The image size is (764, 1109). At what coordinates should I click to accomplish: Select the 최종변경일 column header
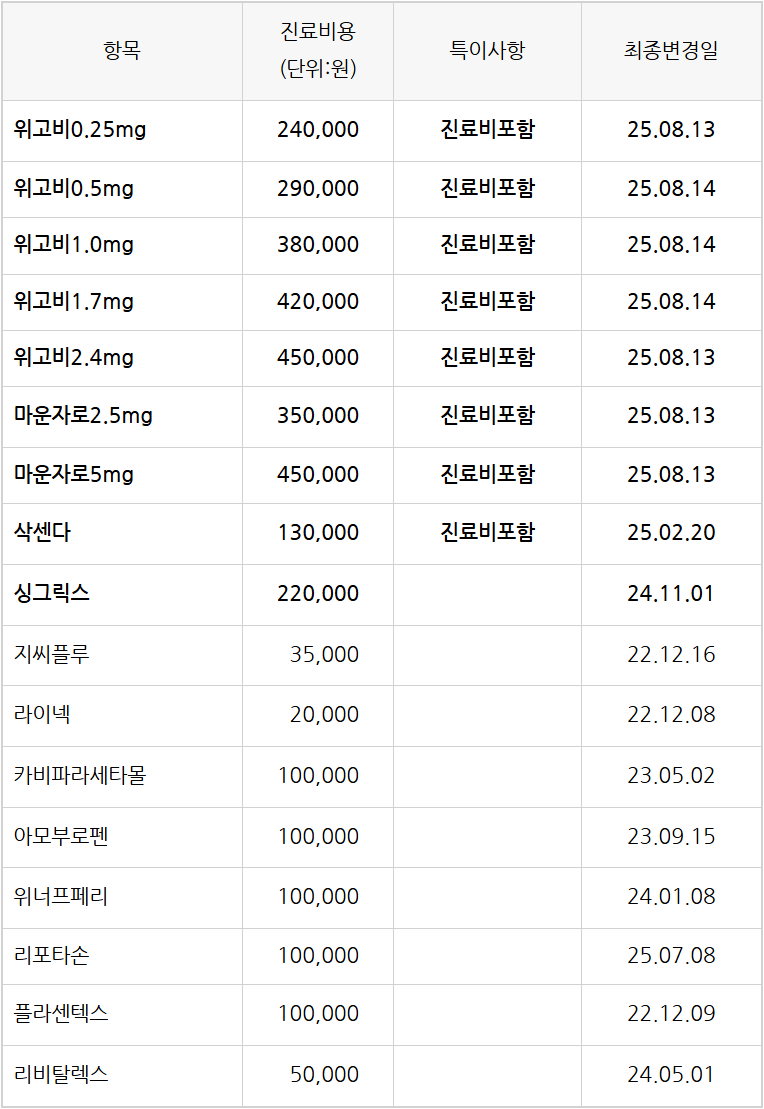pyautogui.click(x=671, y=50)
